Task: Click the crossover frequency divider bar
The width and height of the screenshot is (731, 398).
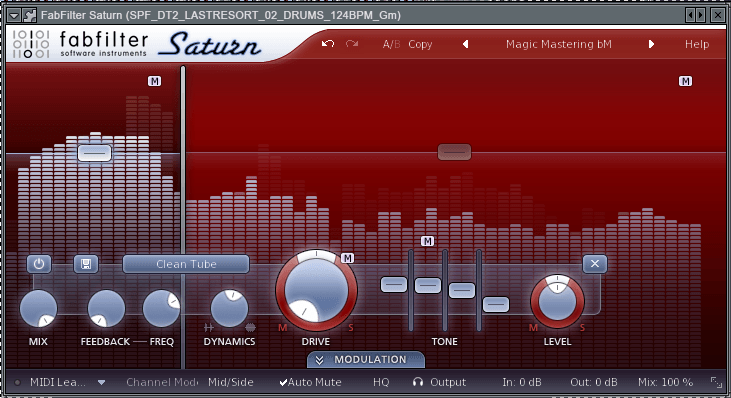Action: [x=183, y=217]
